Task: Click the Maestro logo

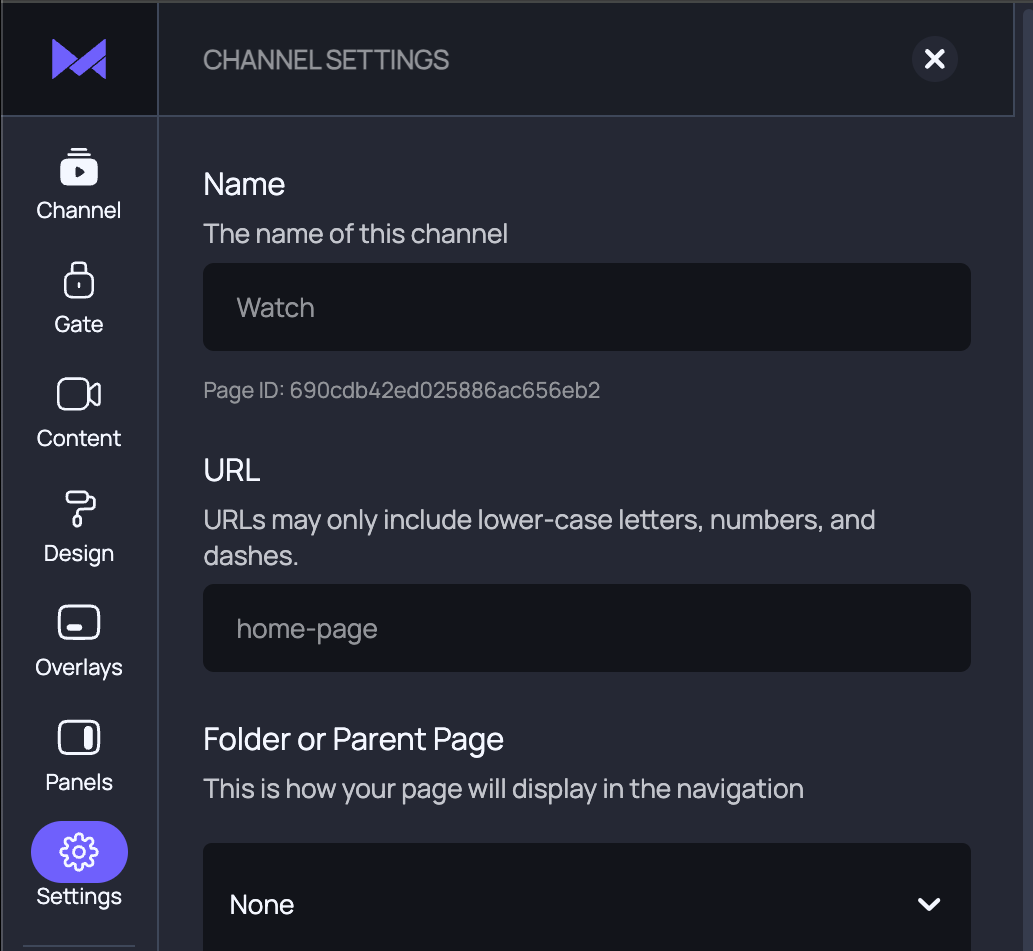Action: tap(78, 59)
